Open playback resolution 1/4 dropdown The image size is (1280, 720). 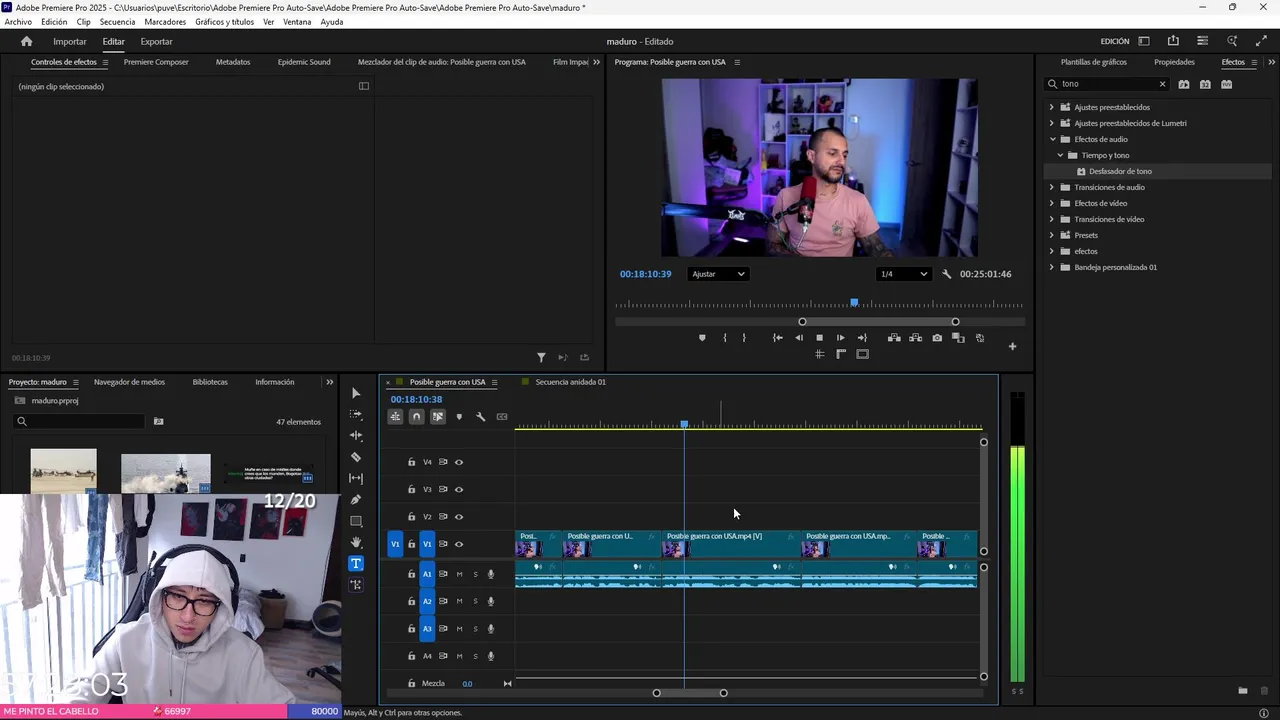click(904, 274)
